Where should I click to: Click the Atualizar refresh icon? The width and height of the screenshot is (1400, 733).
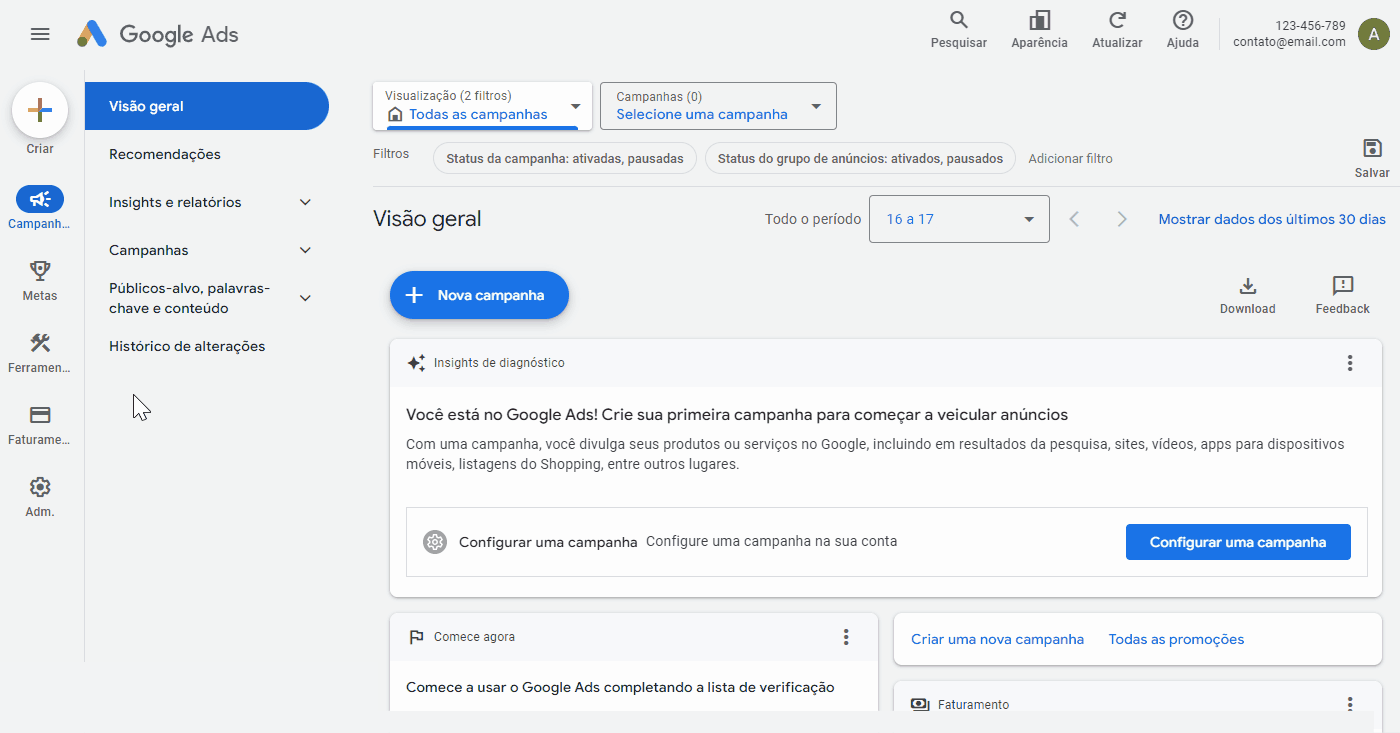(1118, 20)
